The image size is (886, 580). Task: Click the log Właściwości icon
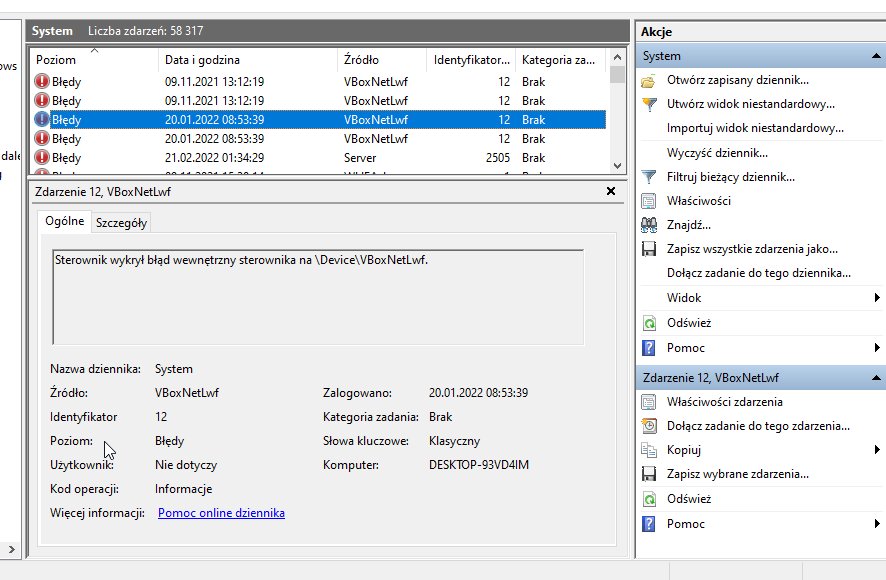pyautogui.click(x=649, y=201)
